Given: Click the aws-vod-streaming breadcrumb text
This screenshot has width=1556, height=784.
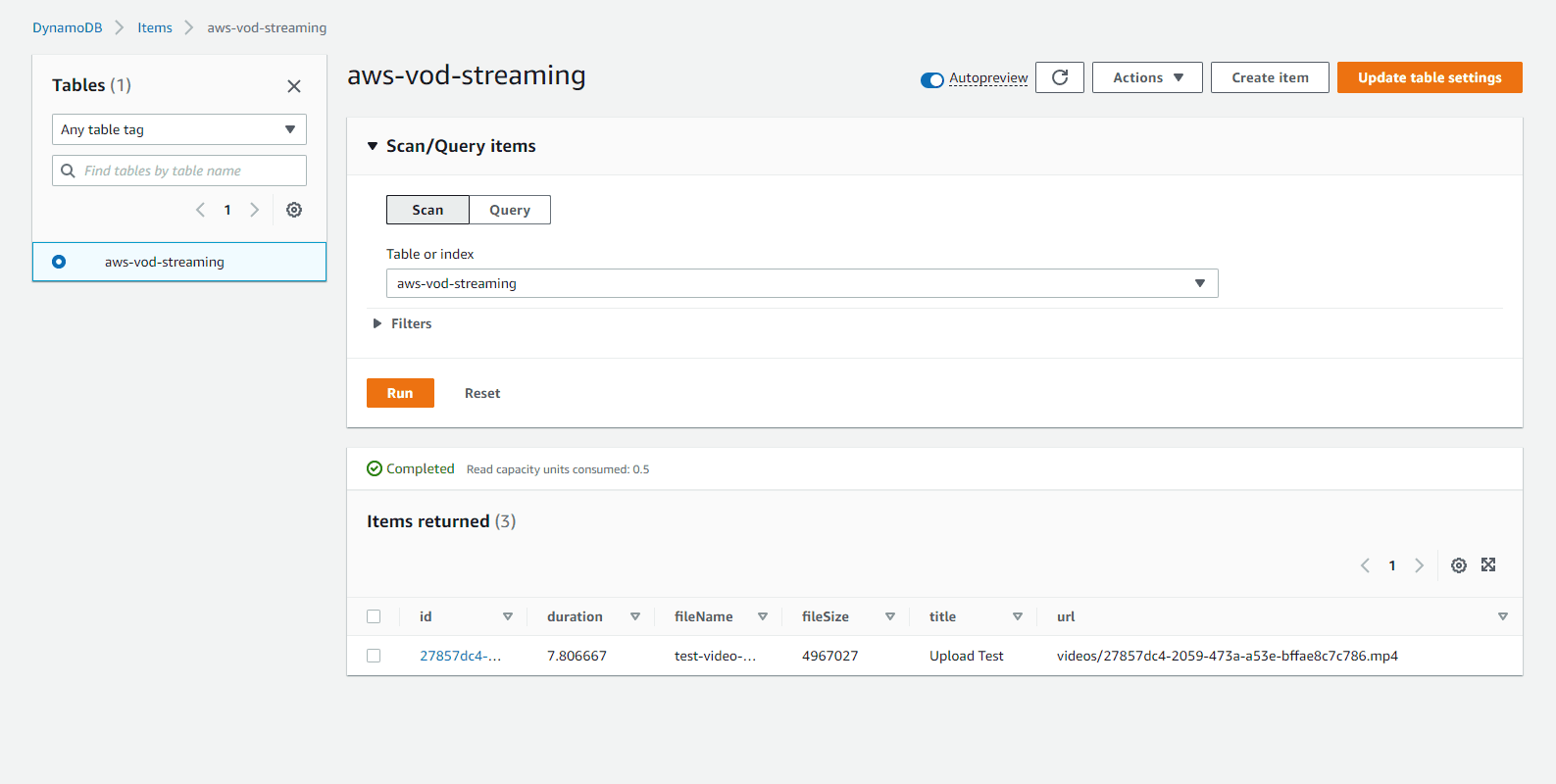Looking at the screenshot, I should tap(267, 27).
